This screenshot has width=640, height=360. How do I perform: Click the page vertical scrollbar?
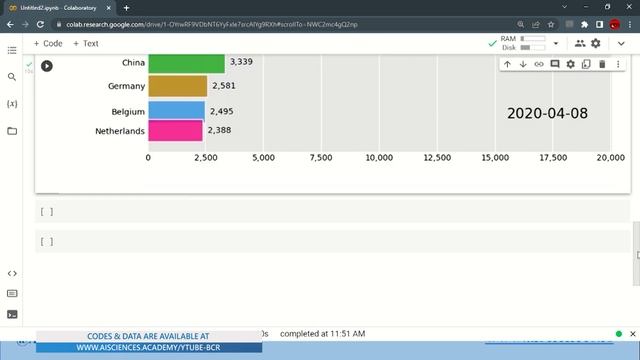pyautogui.click(x=636, y=253)
